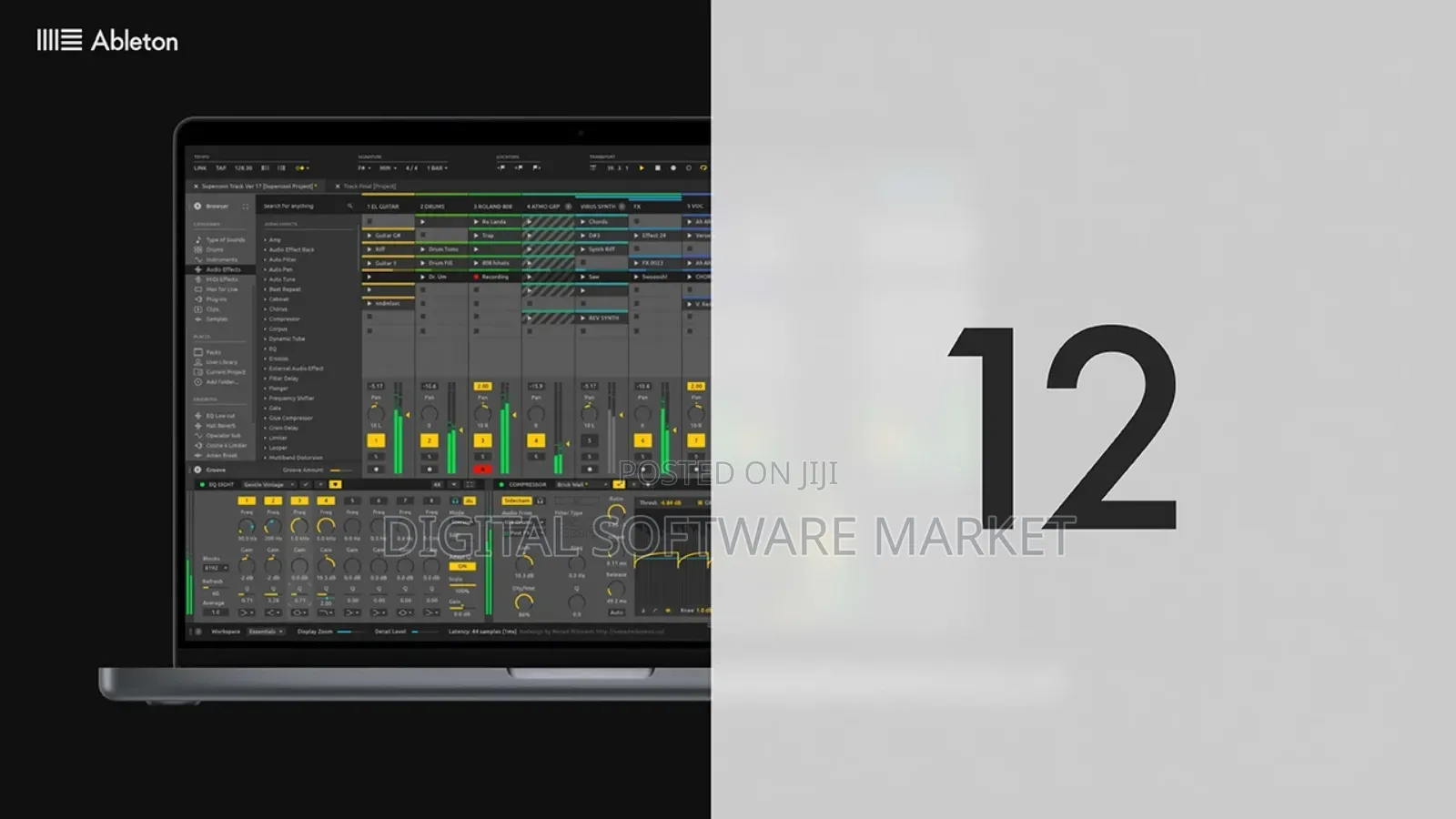This screenshot has height=819, width=1456.
Task: Expand the Beat Repeat entry
Action: [x=266, y=289]
